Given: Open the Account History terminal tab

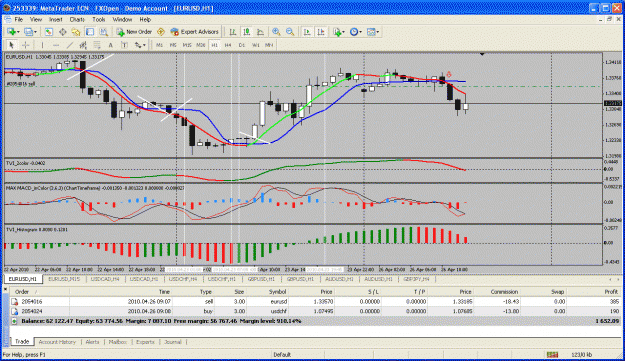Looking at the screenshot, I should 57,342.
